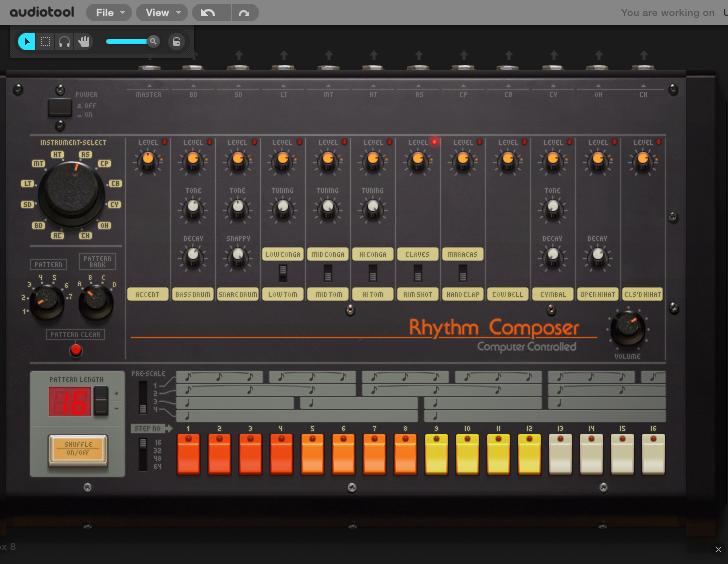This screenshot has width=728, height=564.
Task: Click the Mid Tom tuning knob
Action: [x=328, y=208]
